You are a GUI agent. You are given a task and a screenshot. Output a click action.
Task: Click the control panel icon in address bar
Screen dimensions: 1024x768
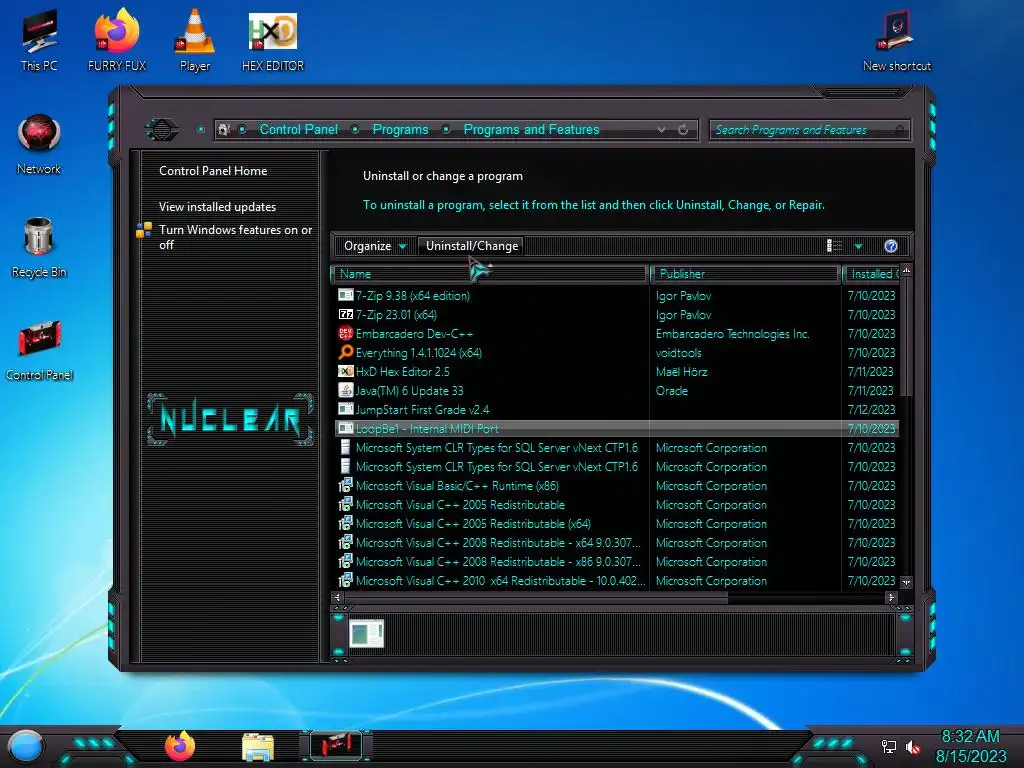pos(223,129)
